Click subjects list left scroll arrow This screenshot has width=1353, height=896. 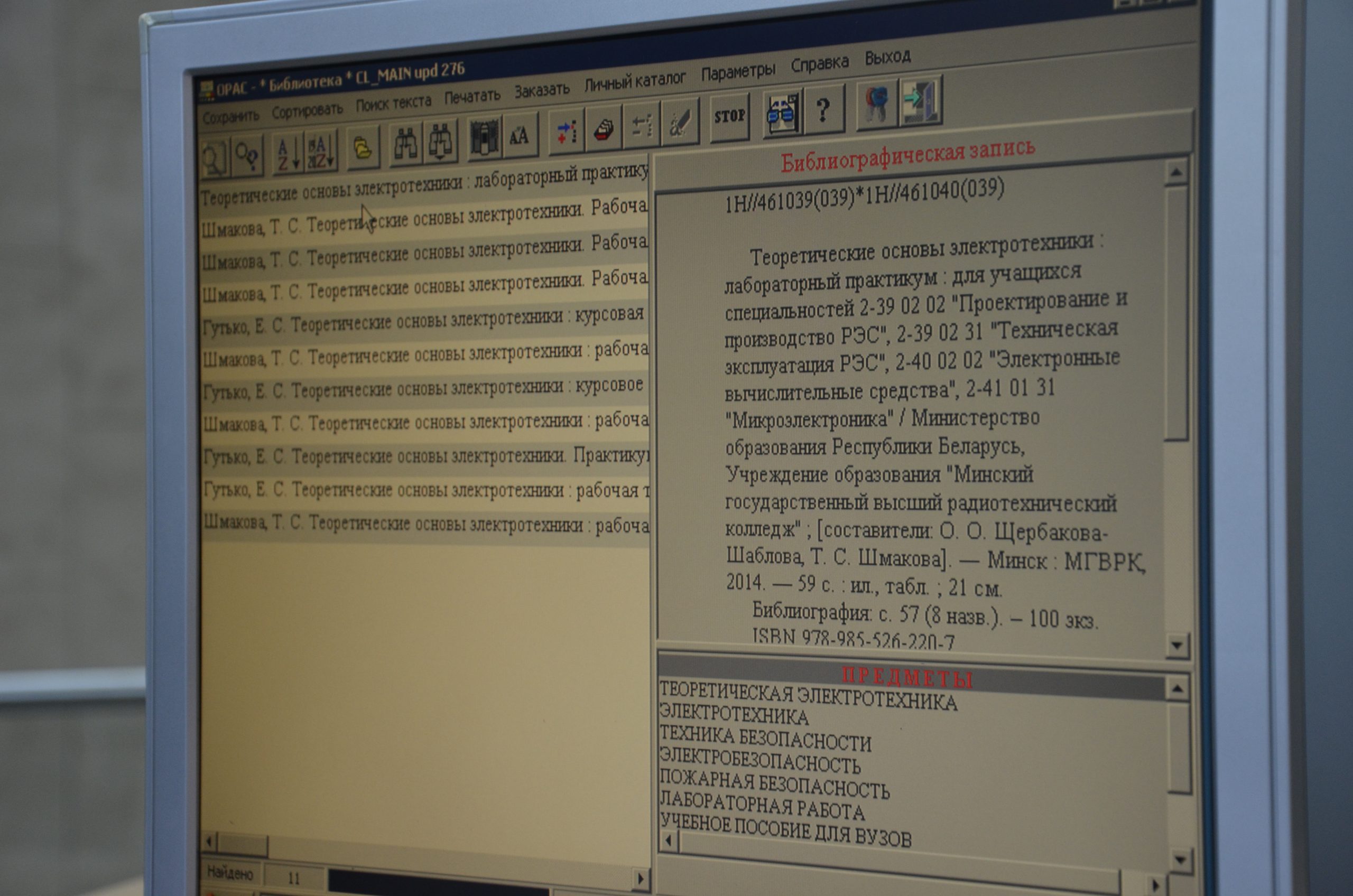click(669, 841)
